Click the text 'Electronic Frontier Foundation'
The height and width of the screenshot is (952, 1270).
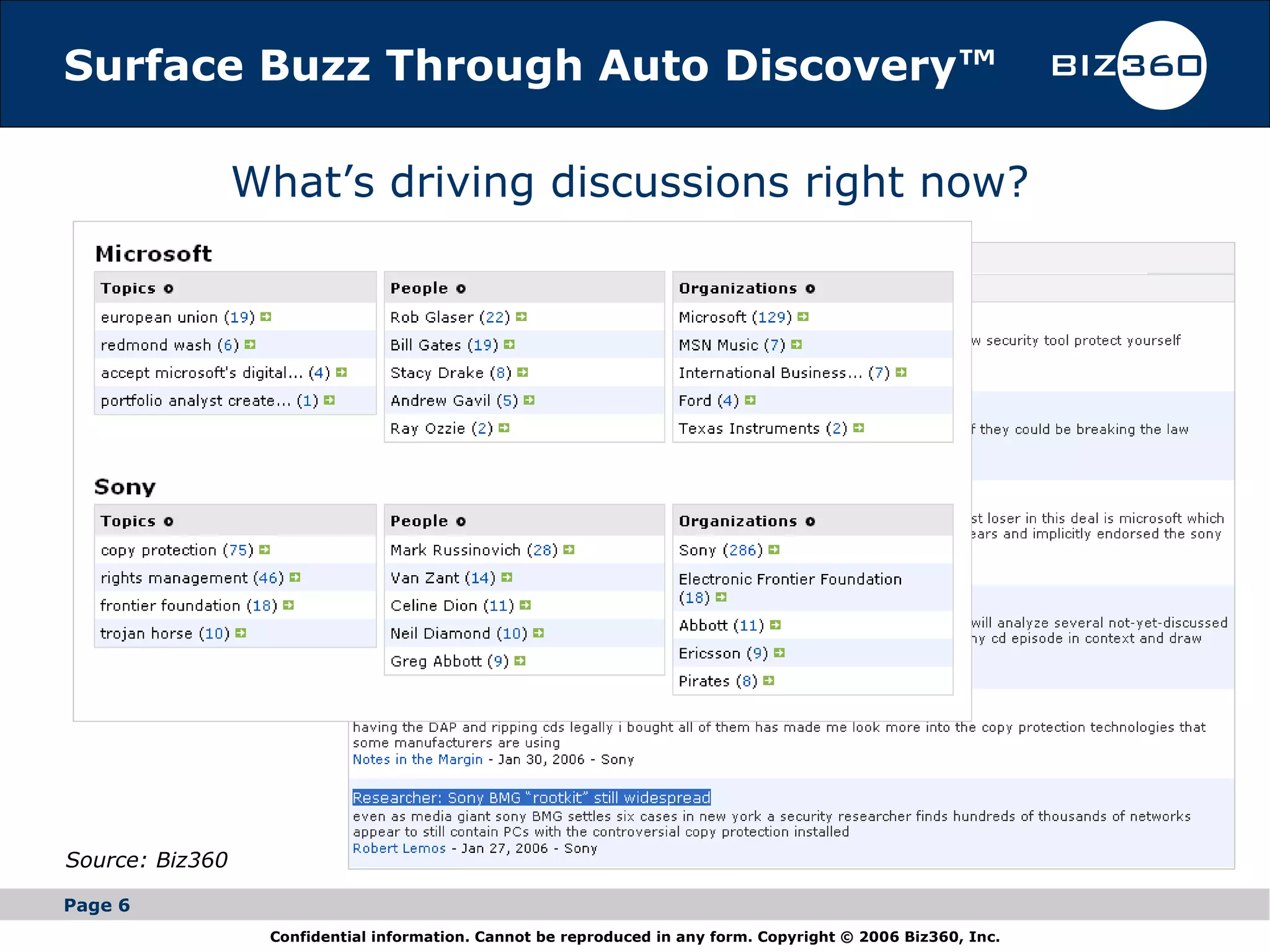point(790,580)
